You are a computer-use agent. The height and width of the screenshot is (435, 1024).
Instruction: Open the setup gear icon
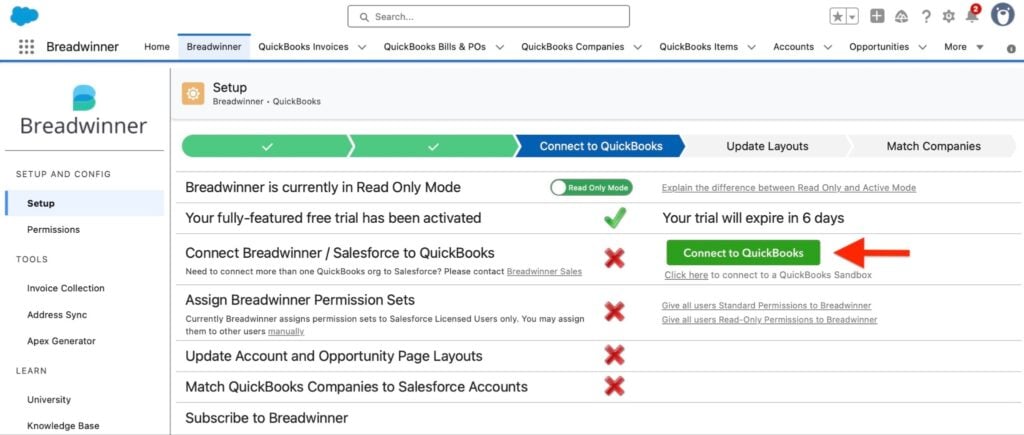pyautogui.click(x=948, y=17)
